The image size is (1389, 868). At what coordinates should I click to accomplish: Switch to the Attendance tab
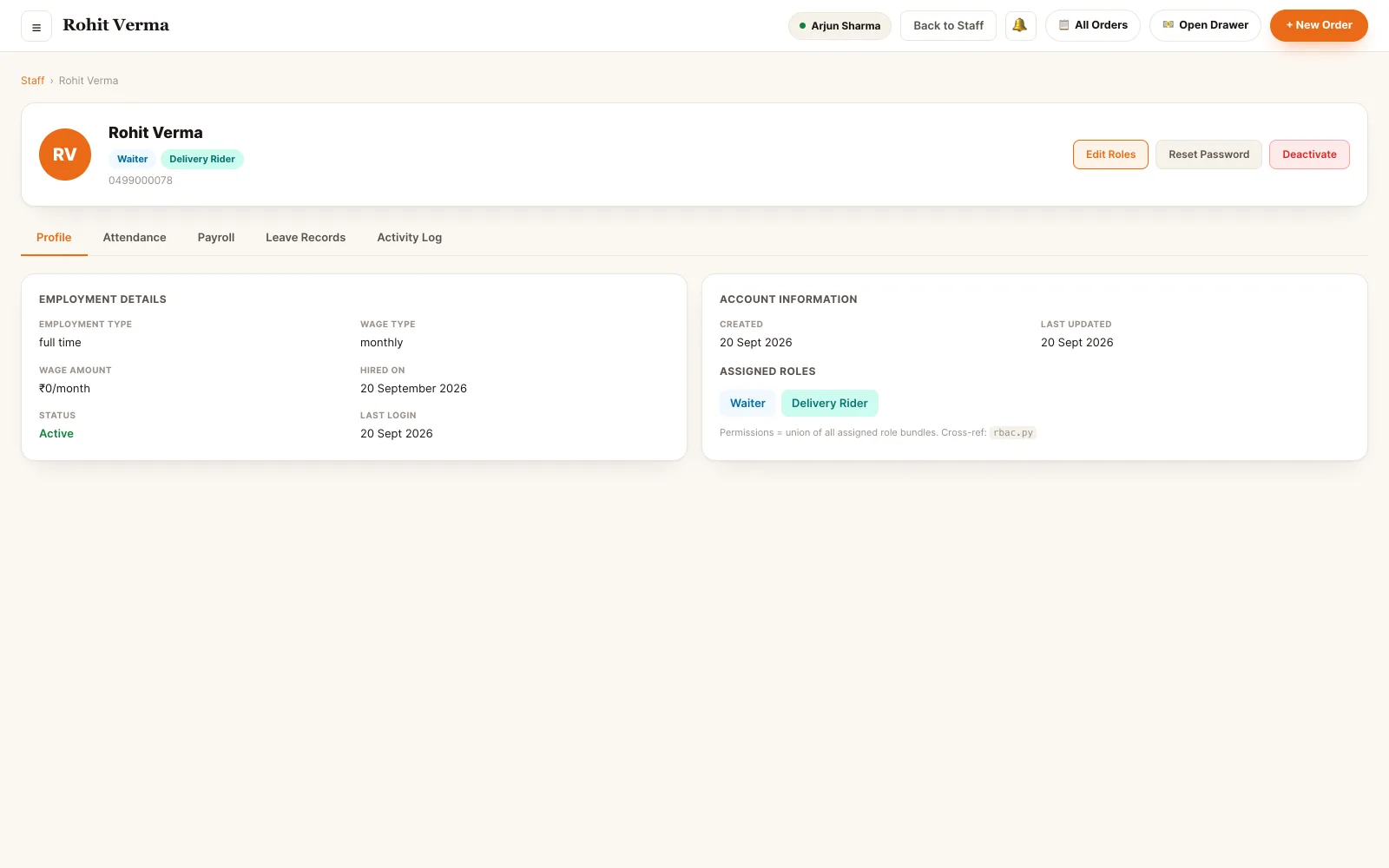coord(135,238)
